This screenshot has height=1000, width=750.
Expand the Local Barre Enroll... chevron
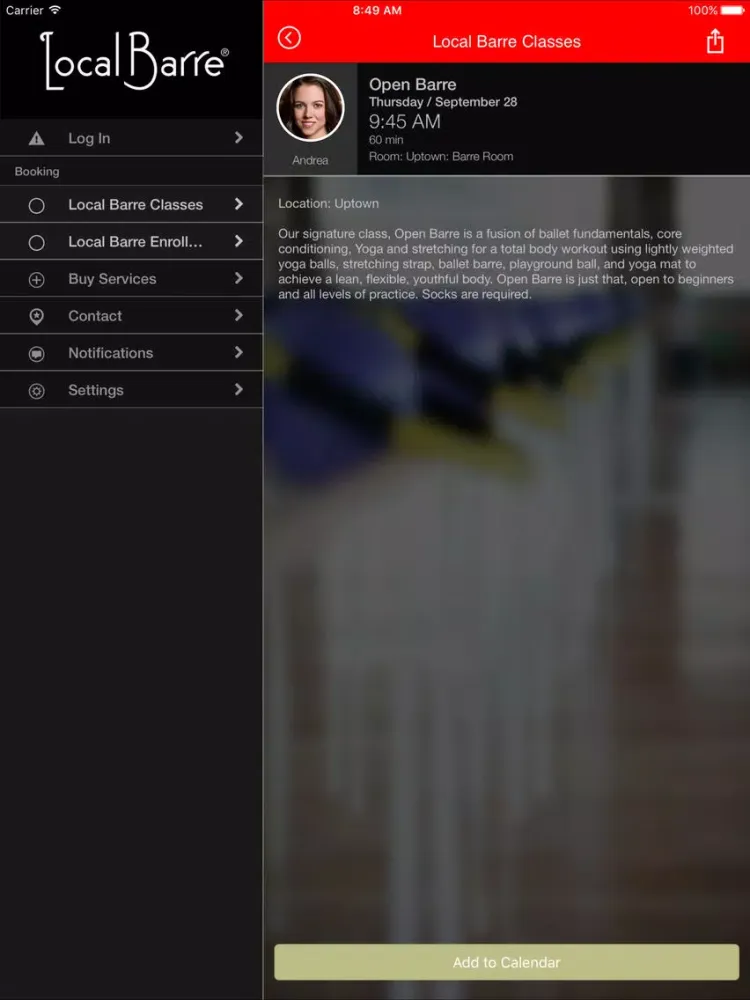pyautogui.click(x=239, y=240)
